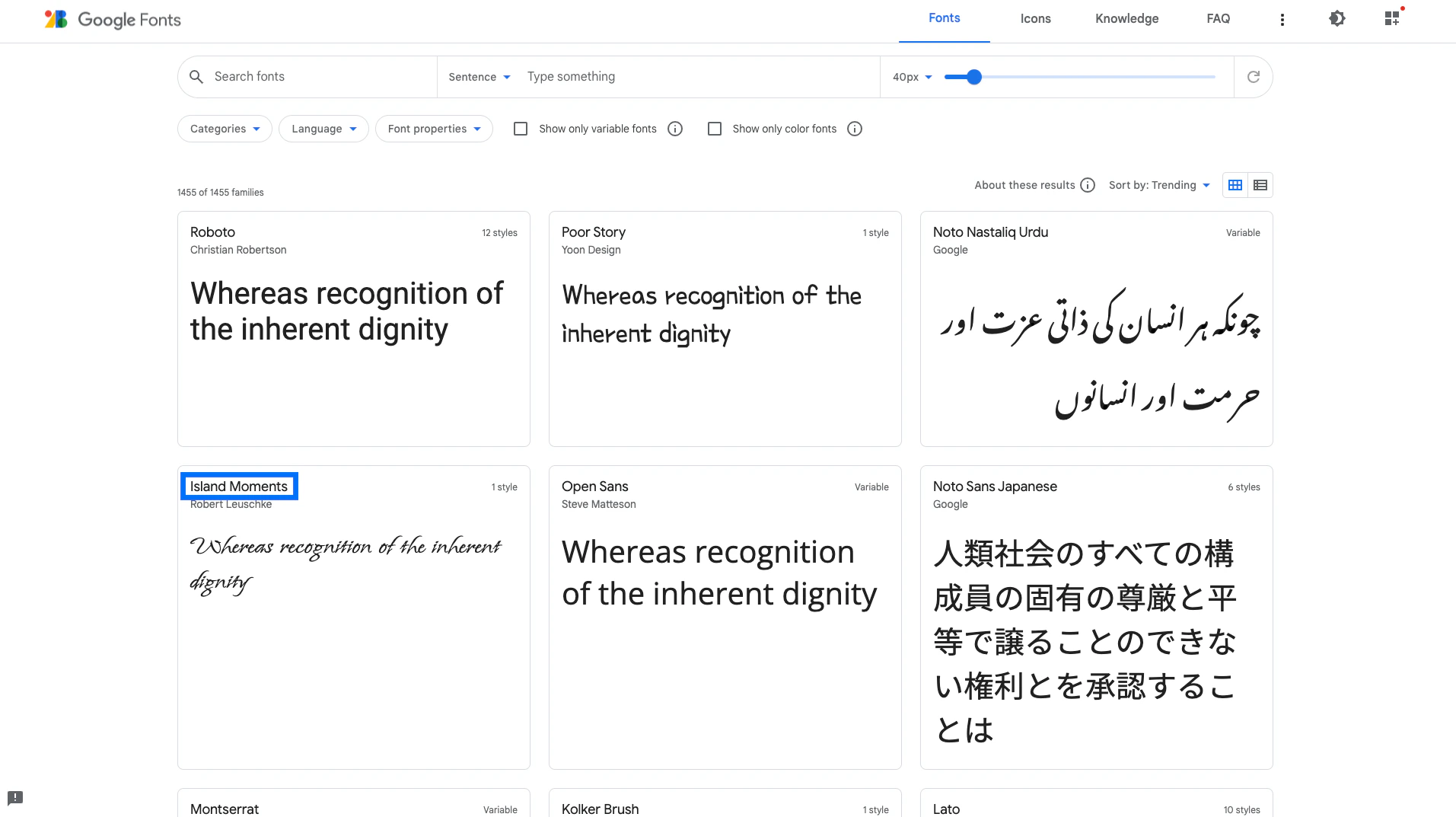Open the Roboto font family
Screen dimensions: 1456x817
(x=212, y=232)
